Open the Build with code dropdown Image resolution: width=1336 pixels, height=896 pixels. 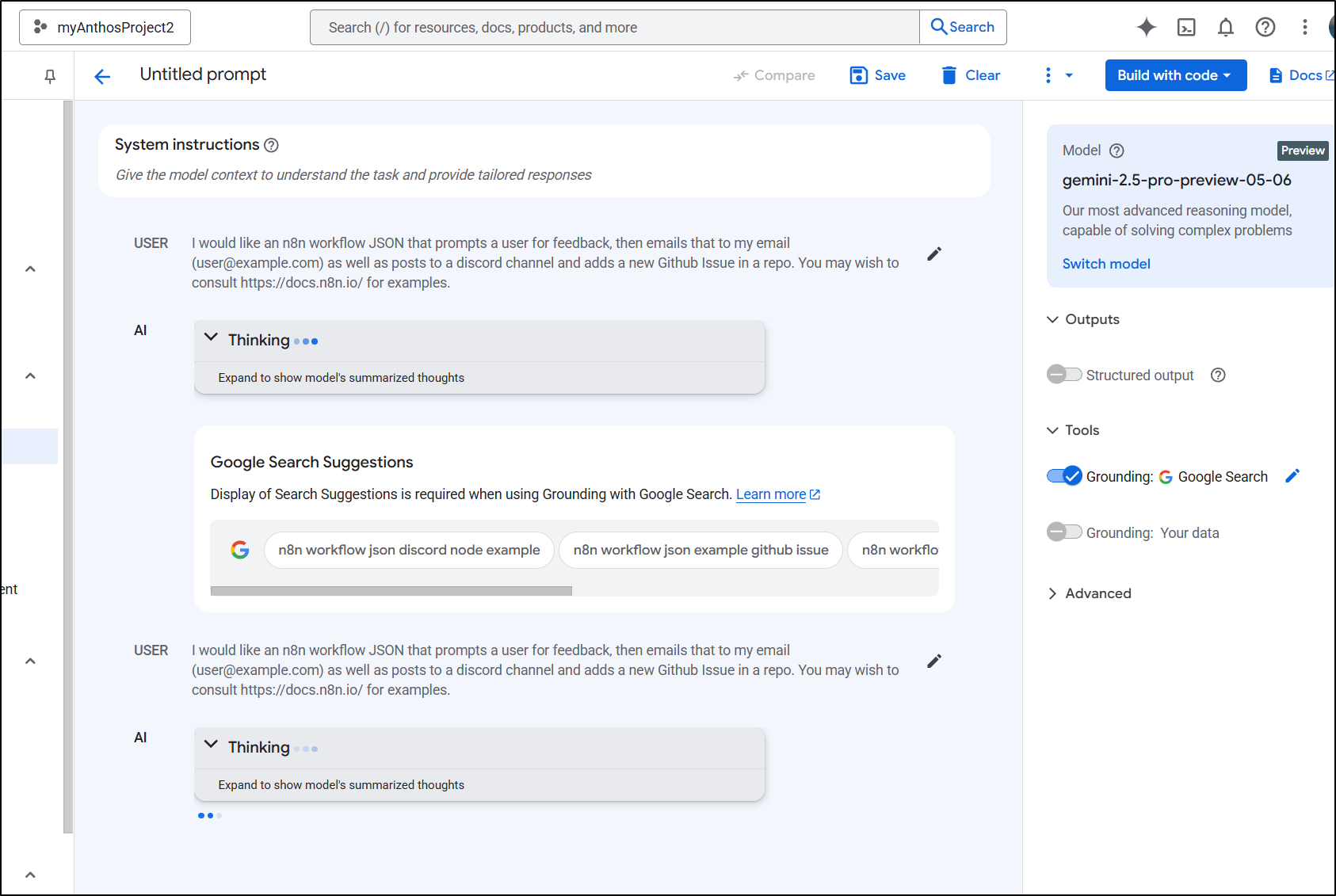pos(1176,75)
